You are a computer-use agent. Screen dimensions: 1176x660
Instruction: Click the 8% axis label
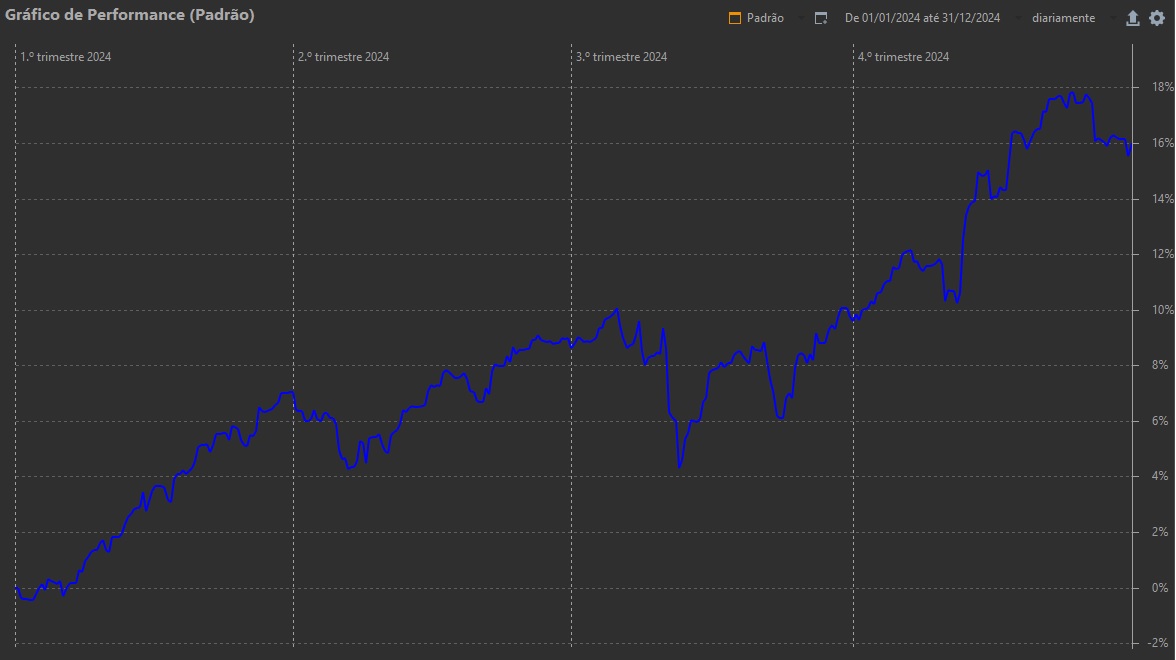click(x=1160, y=365)
